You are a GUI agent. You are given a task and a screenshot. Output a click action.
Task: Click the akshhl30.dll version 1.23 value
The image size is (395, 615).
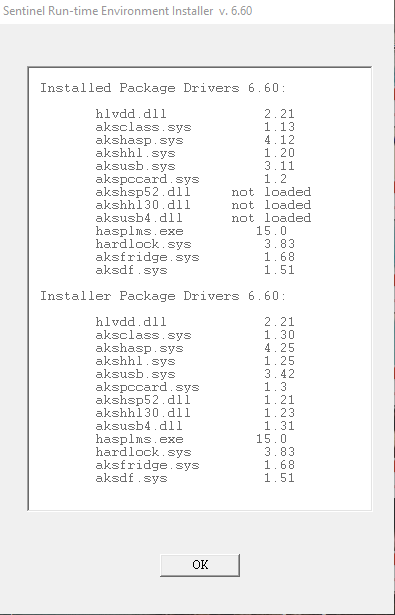279,413
